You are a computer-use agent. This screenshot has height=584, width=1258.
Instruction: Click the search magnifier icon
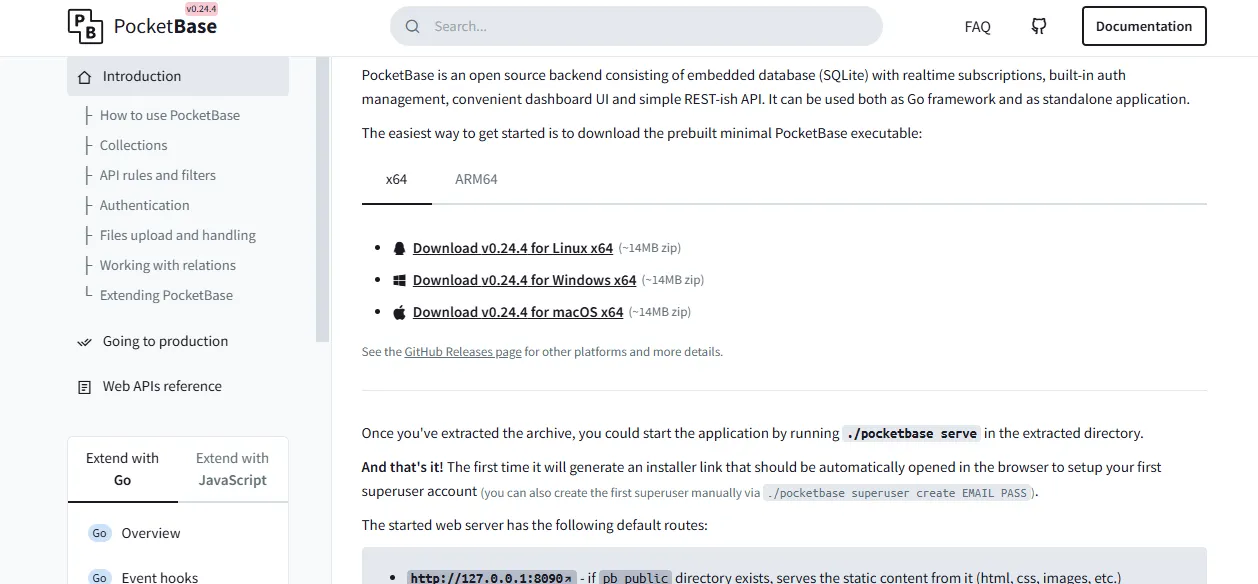pyautogui.click(x=412, y=27)
